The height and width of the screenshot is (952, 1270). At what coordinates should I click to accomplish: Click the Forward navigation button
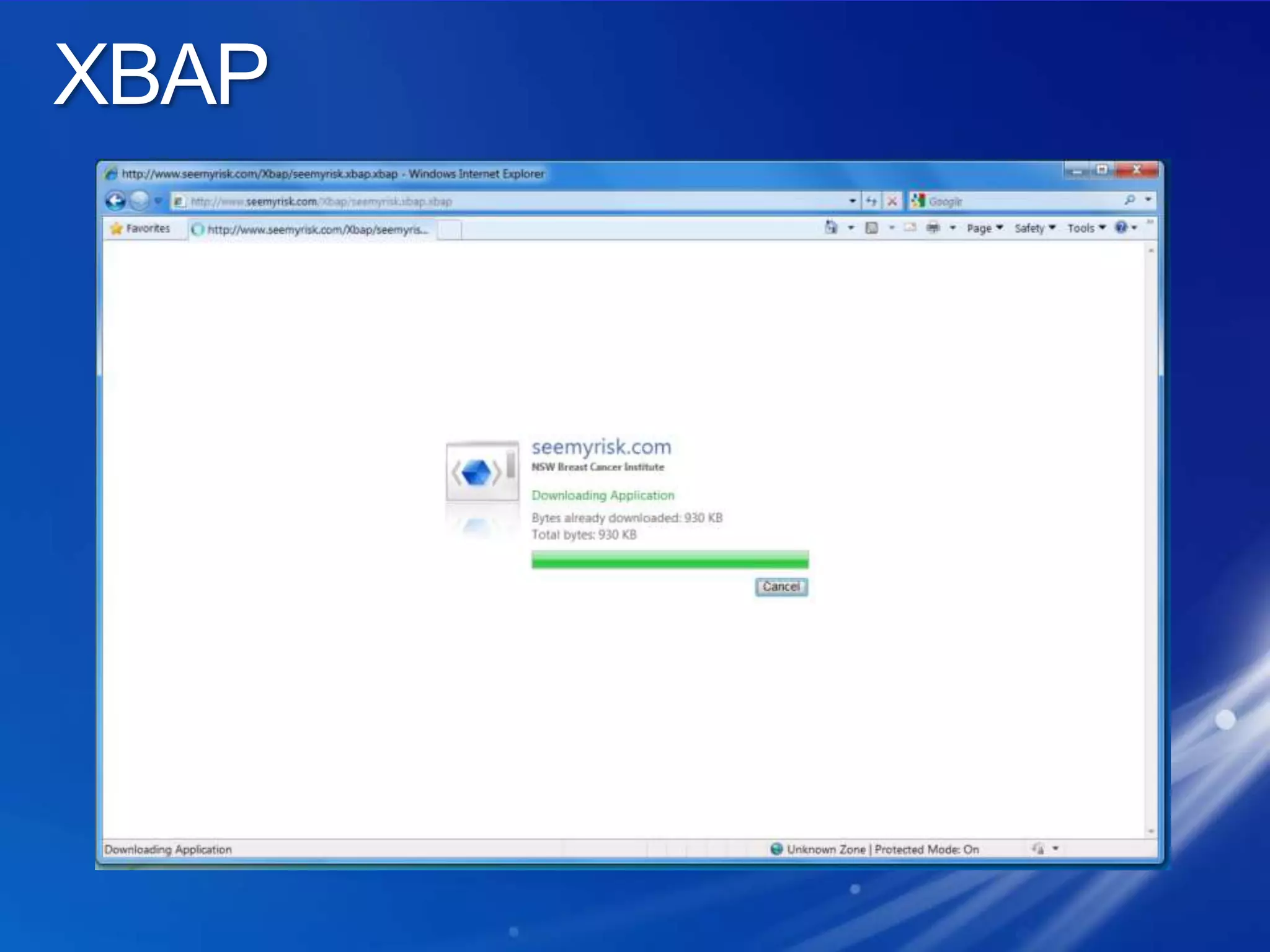(140, 201)
